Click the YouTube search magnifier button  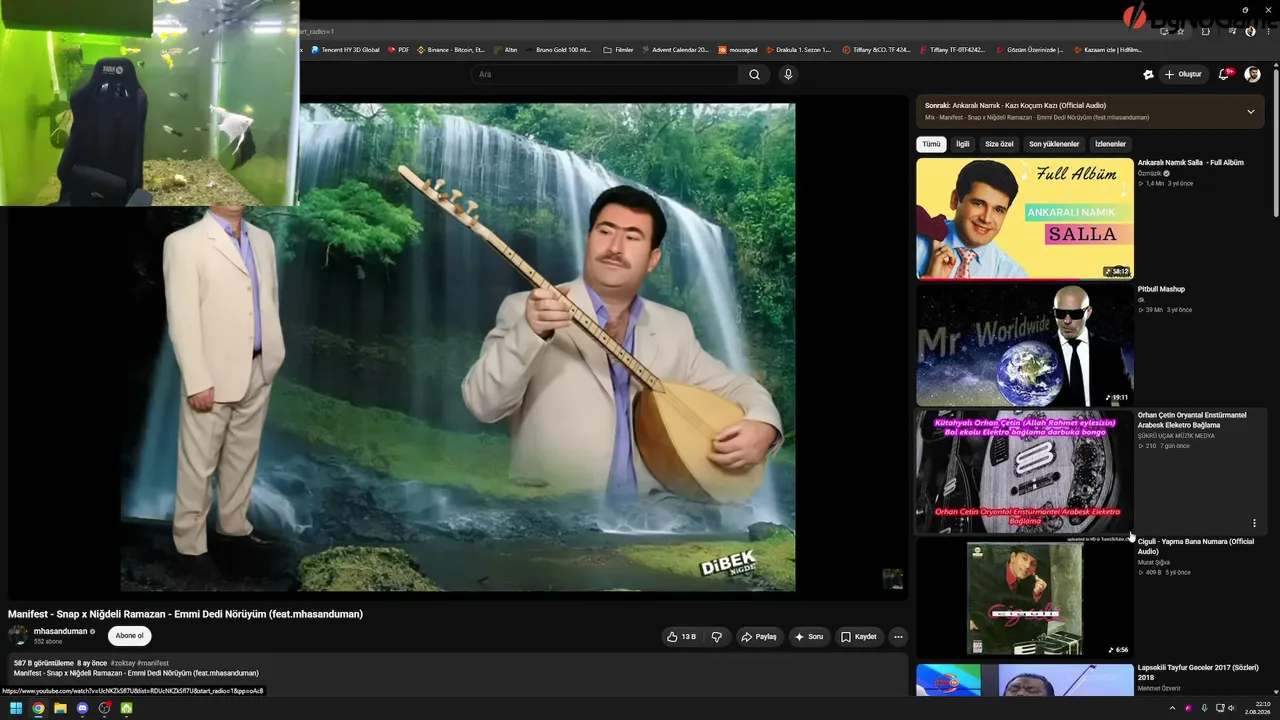(754, 74)
